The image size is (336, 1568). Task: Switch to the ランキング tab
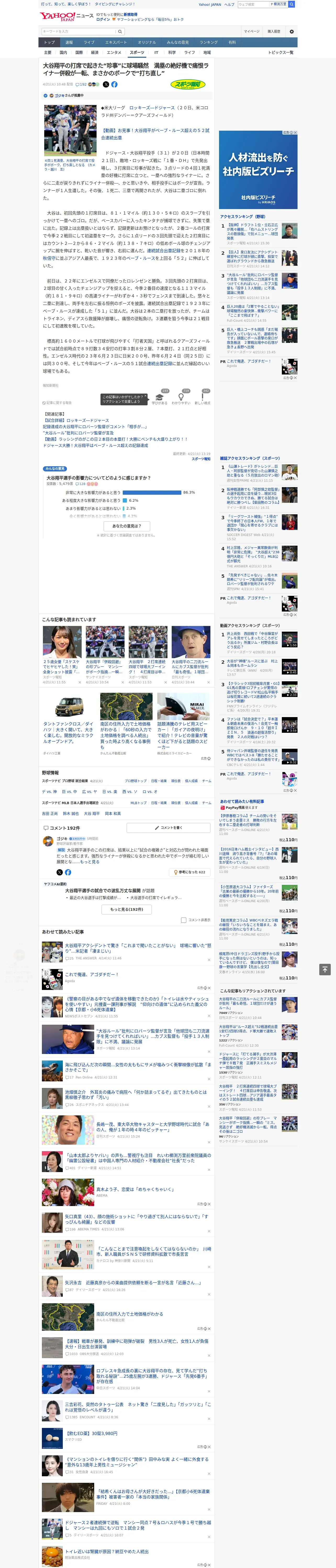[209, 43]
